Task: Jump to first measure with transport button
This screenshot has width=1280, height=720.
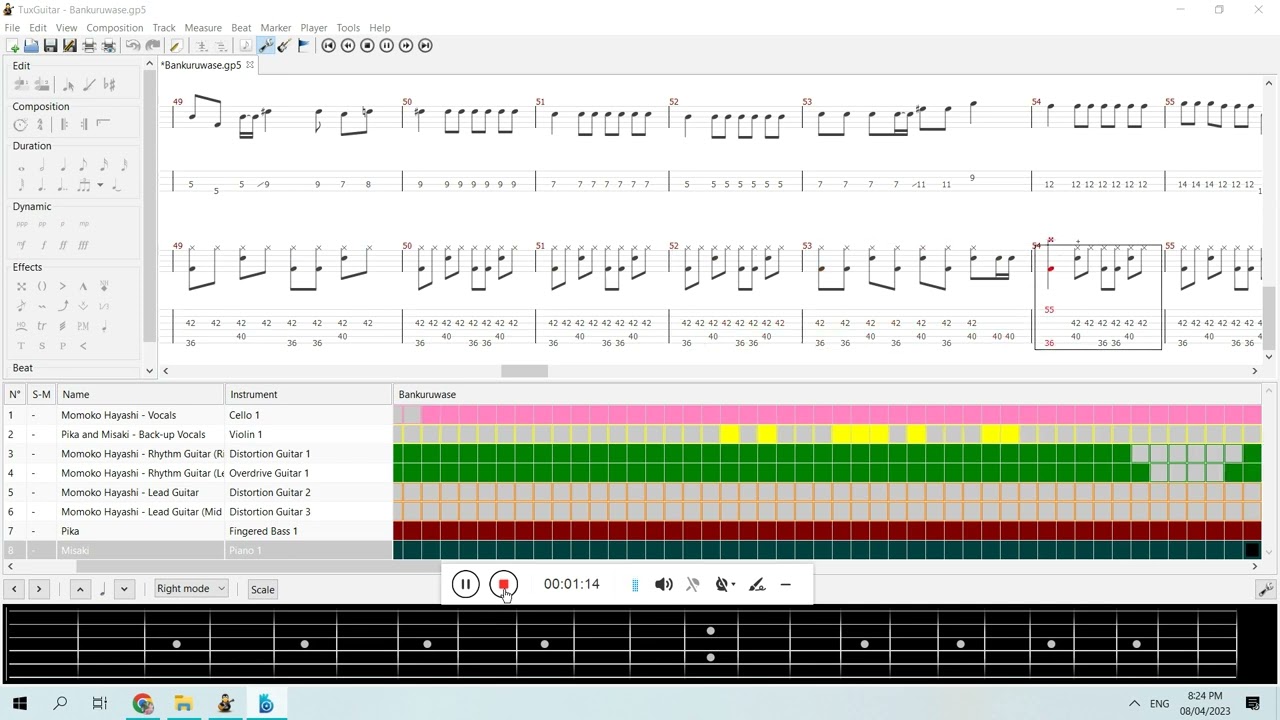Action: tap(328, 46)
